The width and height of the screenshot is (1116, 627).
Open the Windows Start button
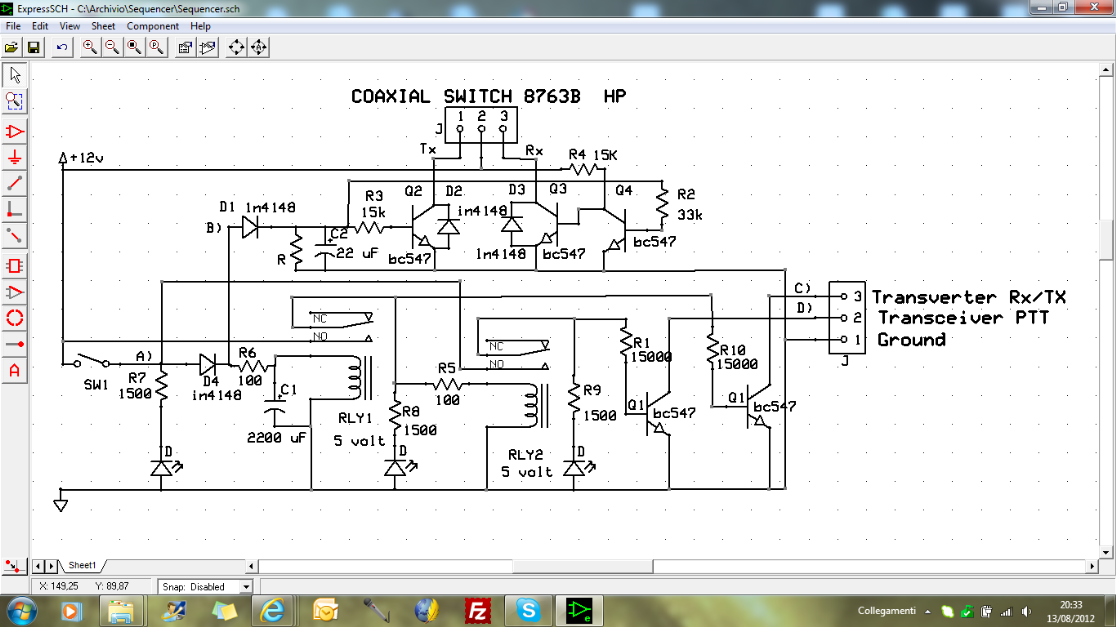(x=22, y=611)
